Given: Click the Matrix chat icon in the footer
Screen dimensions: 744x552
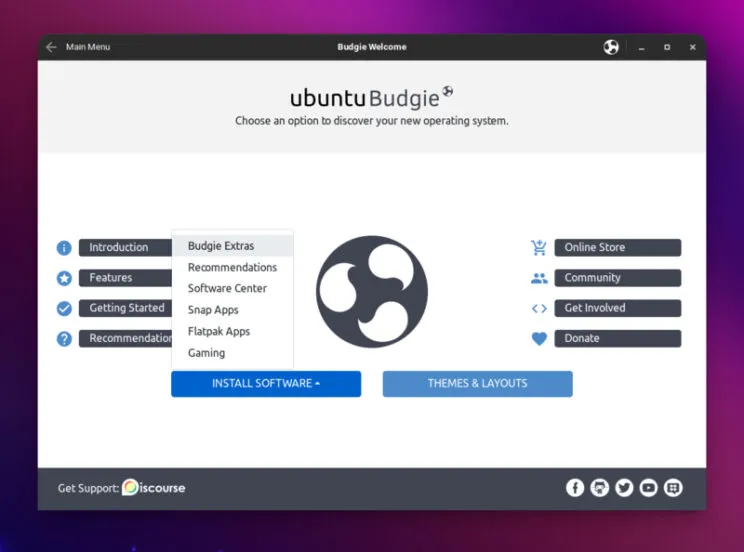Looking at the screenshot, I should coord(673,488).
